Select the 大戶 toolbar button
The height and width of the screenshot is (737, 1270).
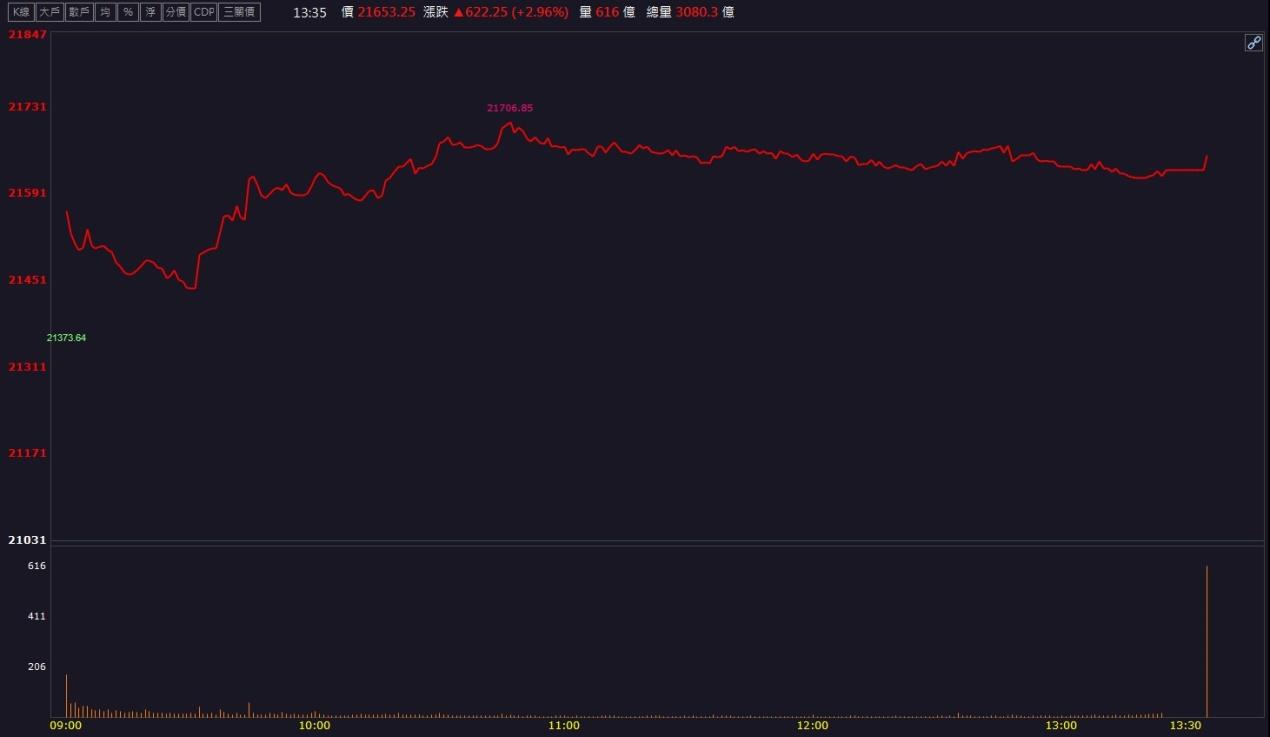tap(50, 12)
